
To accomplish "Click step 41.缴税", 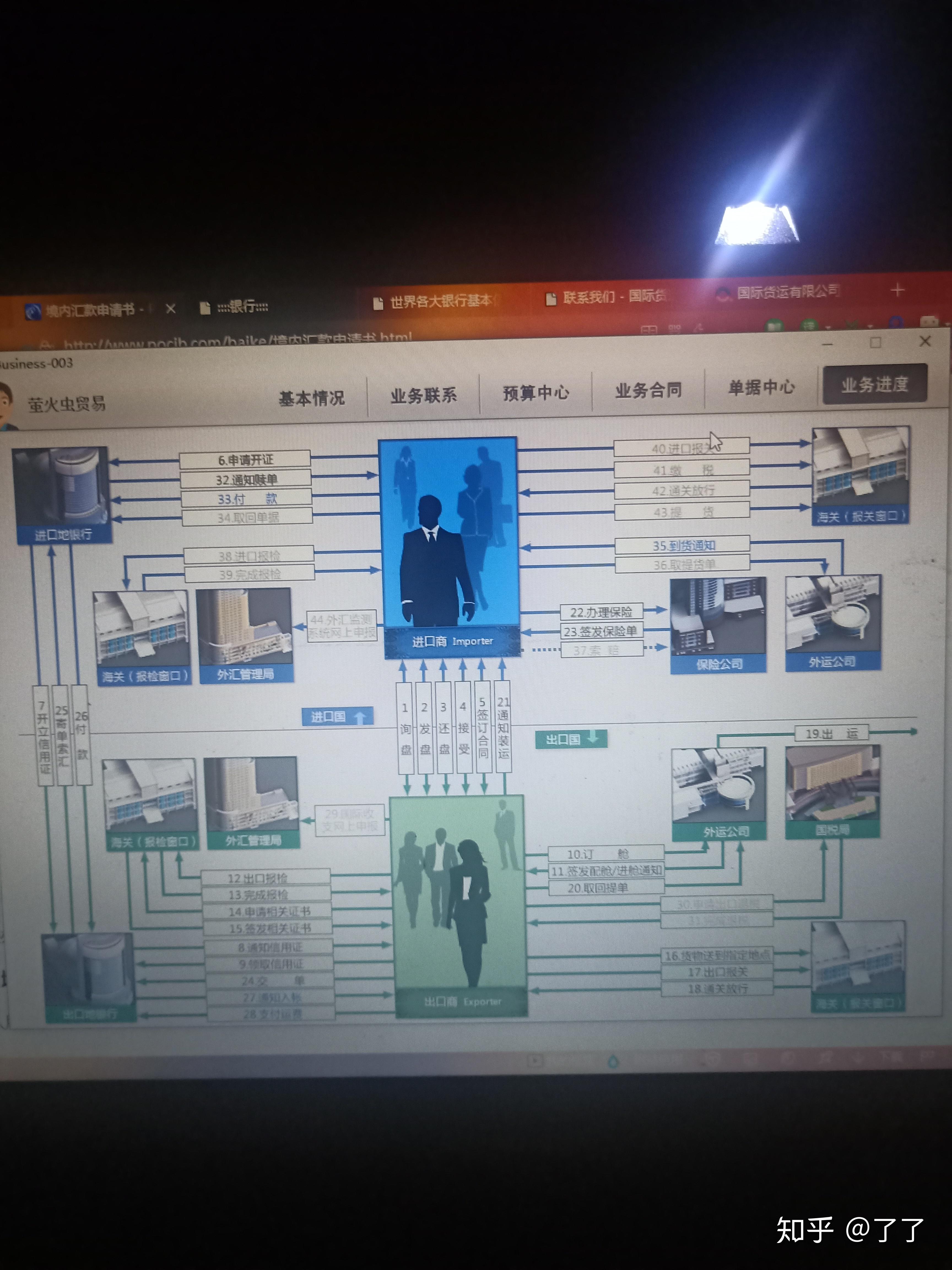I will [x=682, y=470].
